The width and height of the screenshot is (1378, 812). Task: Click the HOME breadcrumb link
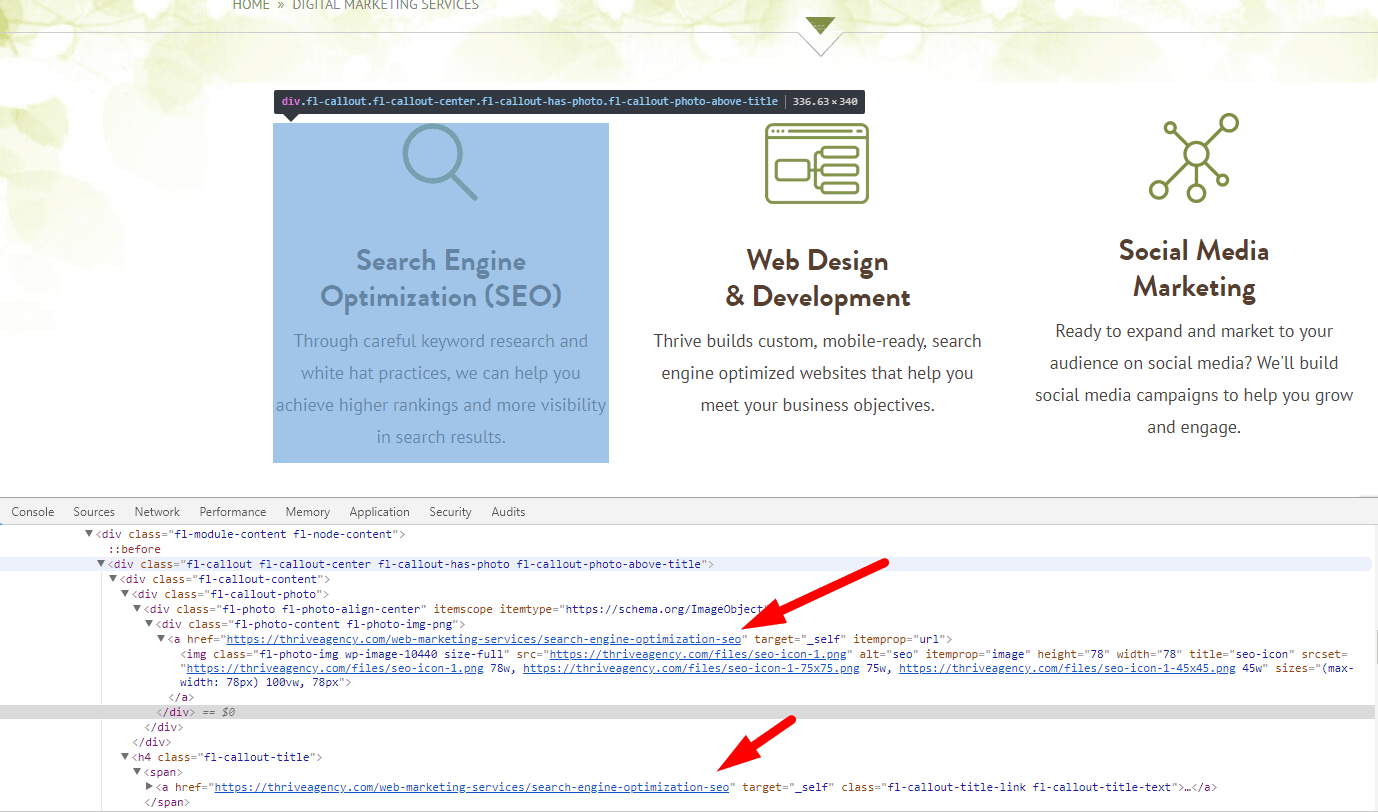click(x=250, y=5)
